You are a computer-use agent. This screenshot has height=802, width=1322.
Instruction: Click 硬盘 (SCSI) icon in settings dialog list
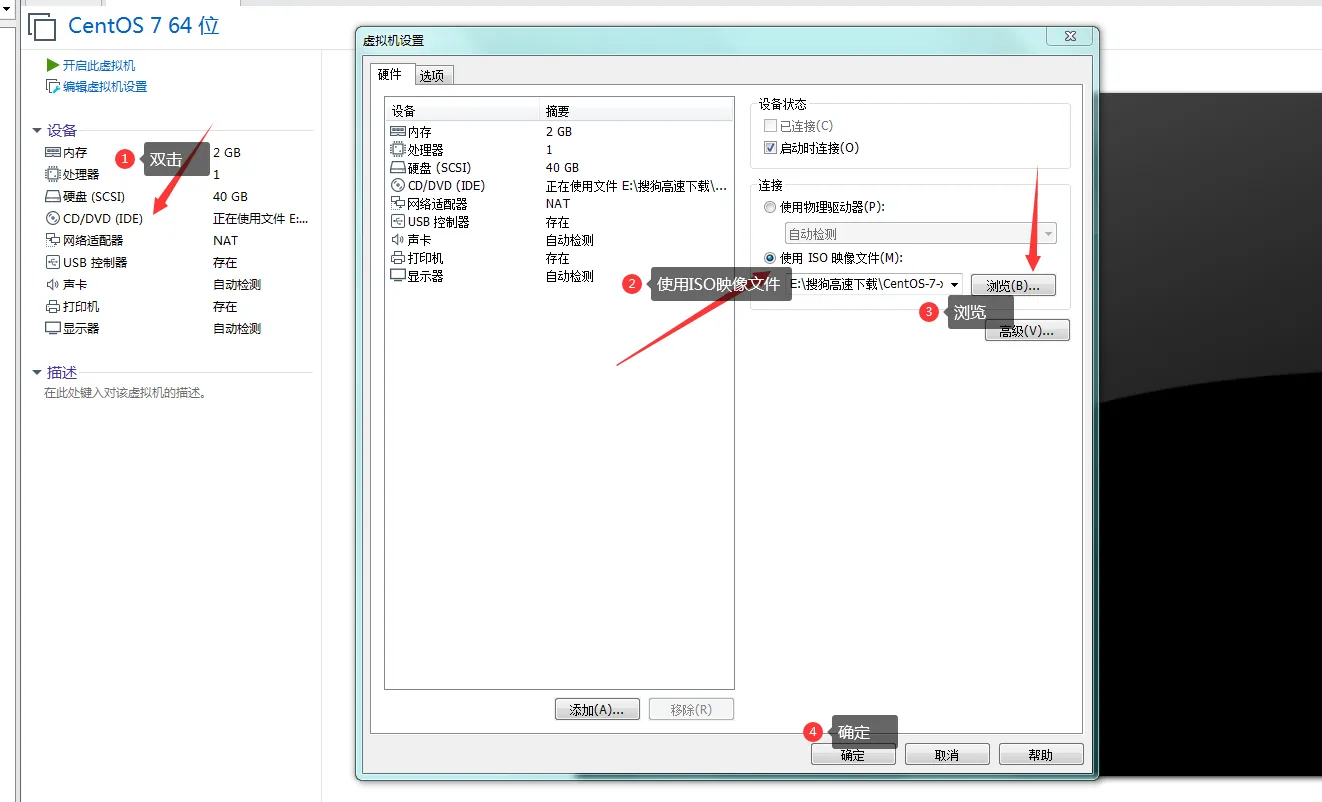(398, 167)
